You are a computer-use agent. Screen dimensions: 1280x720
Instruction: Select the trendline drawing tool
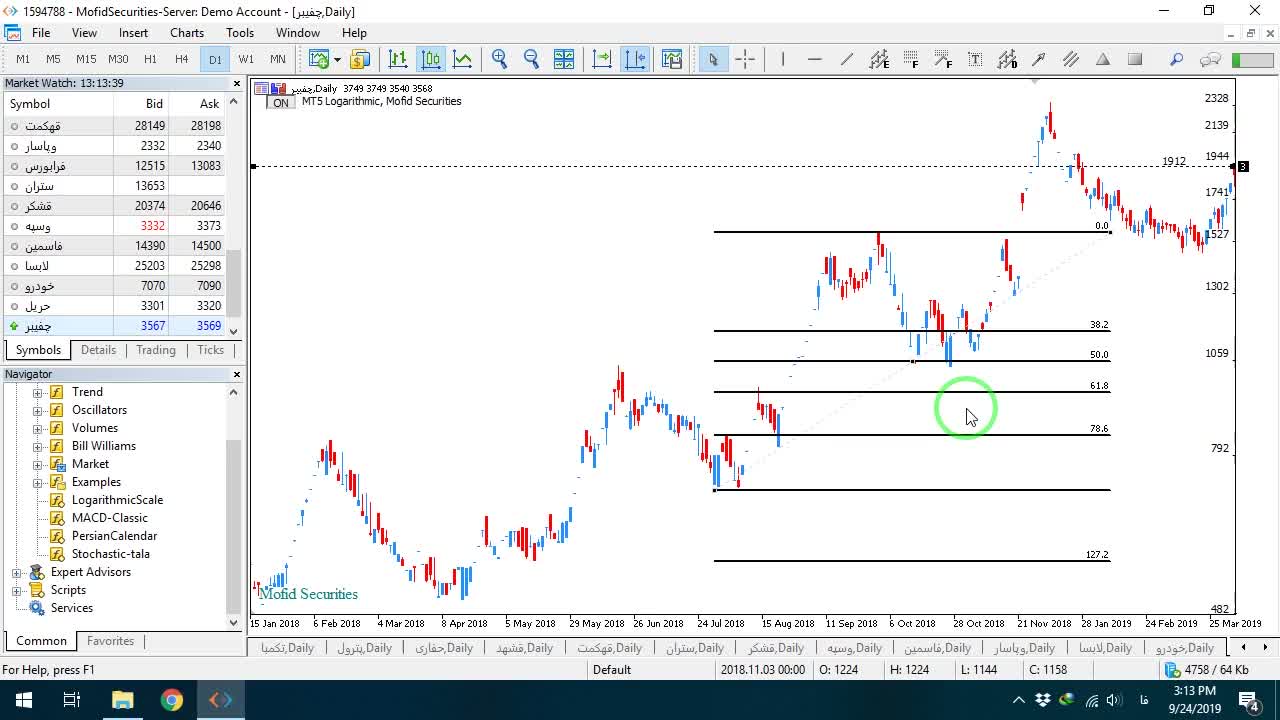point(847,59)
